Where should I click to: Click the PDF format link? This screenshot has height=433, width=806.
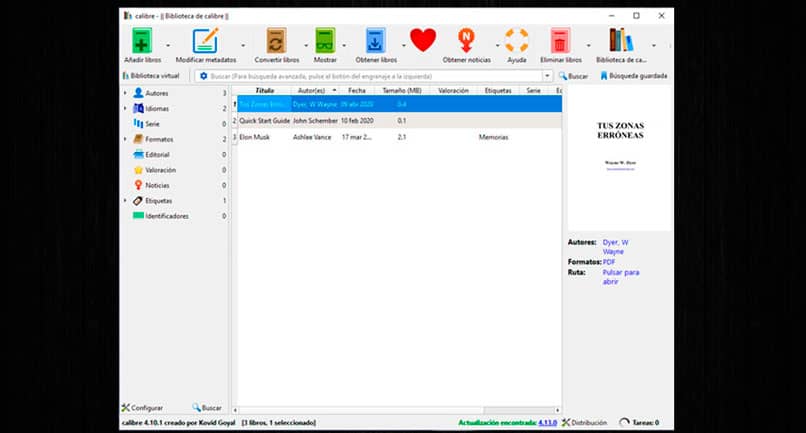click(x=609, y=262)
